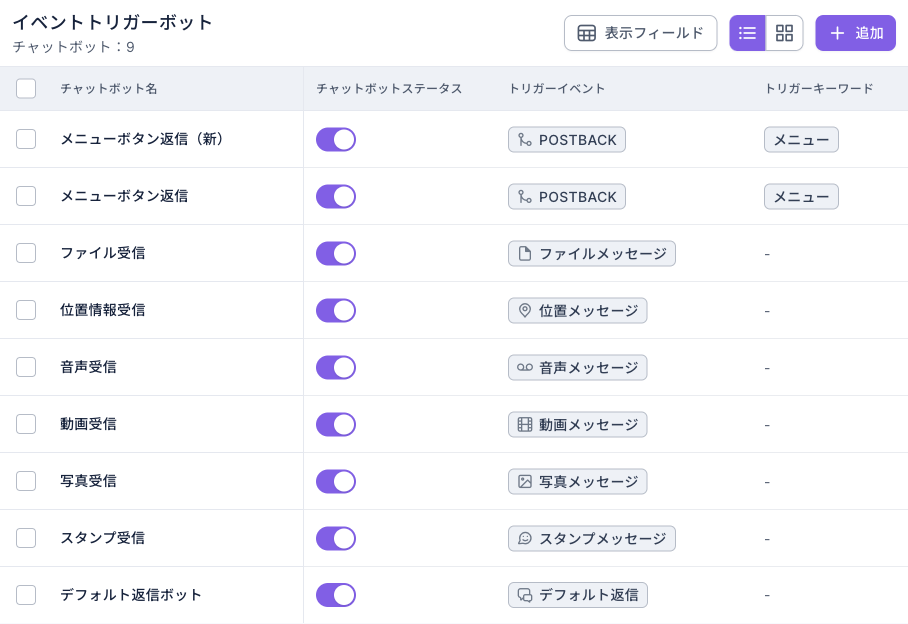Select all chatbots with the header checkbox

click(26, 89)
